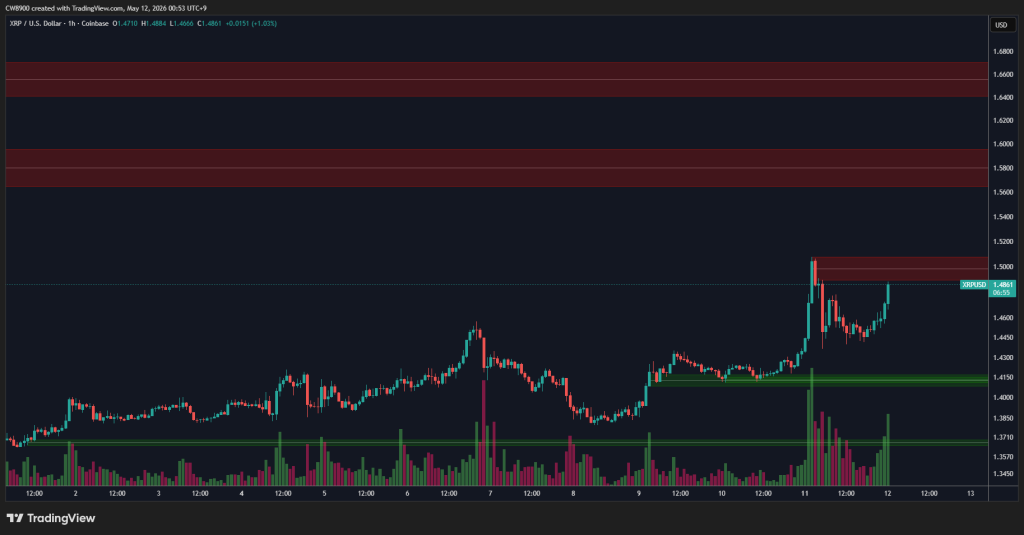The width and height of the screenshot is (1024, 535).
Task: Click the 1.3850 price axis label
Action: click(1003, 417)
